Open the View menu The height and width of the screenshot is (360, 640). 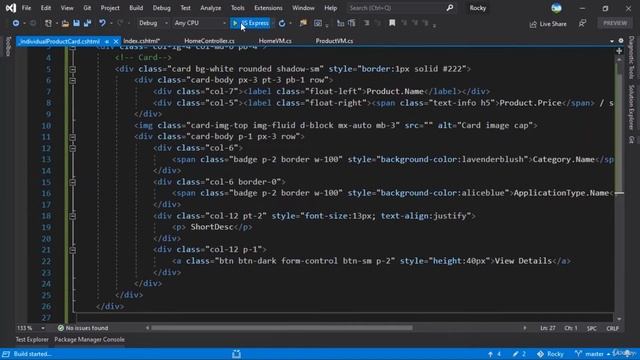click(67, 8)
